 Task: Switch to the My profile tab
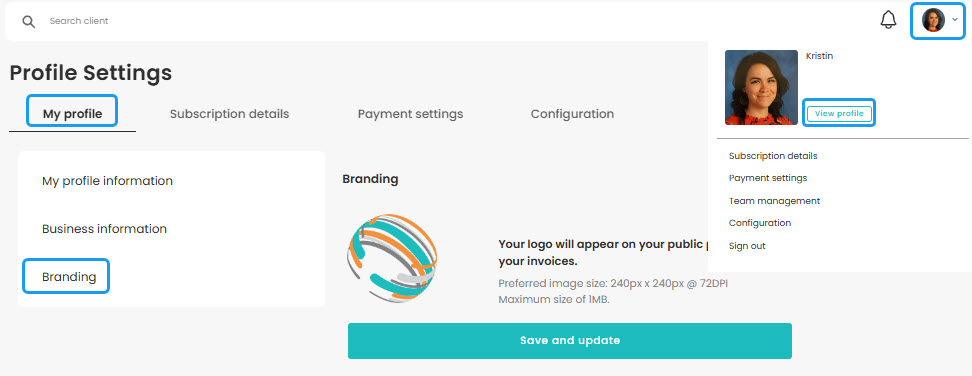tap(72, 114)
